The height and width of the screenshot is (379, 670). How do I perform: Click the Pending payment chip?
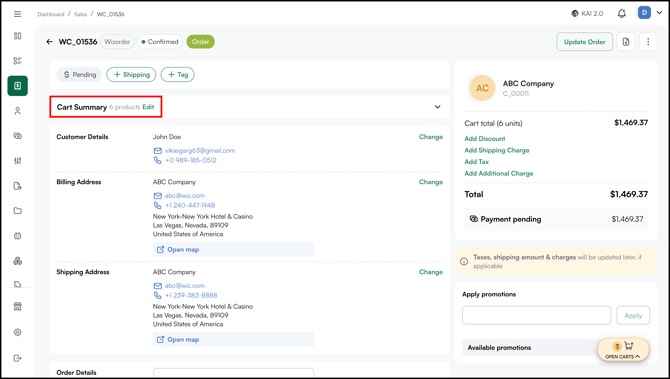pyautogui.click(x=79, y=74)
